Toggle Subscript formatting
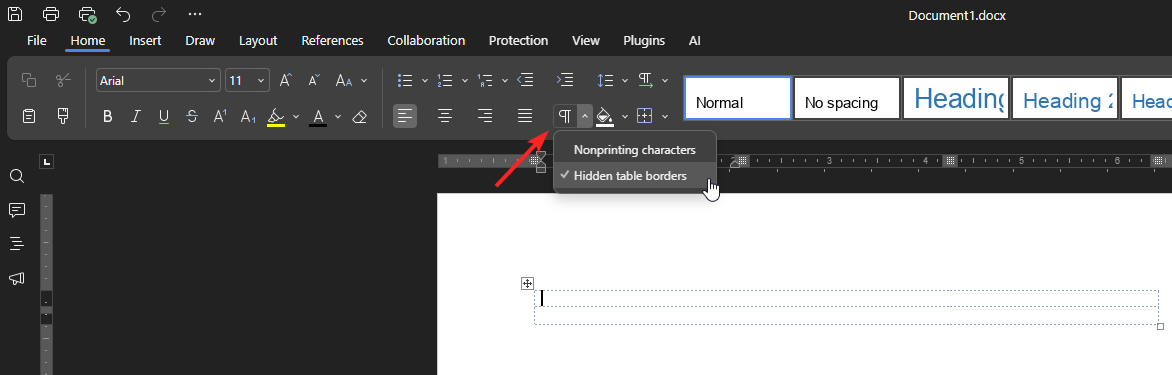 (248, 117)
